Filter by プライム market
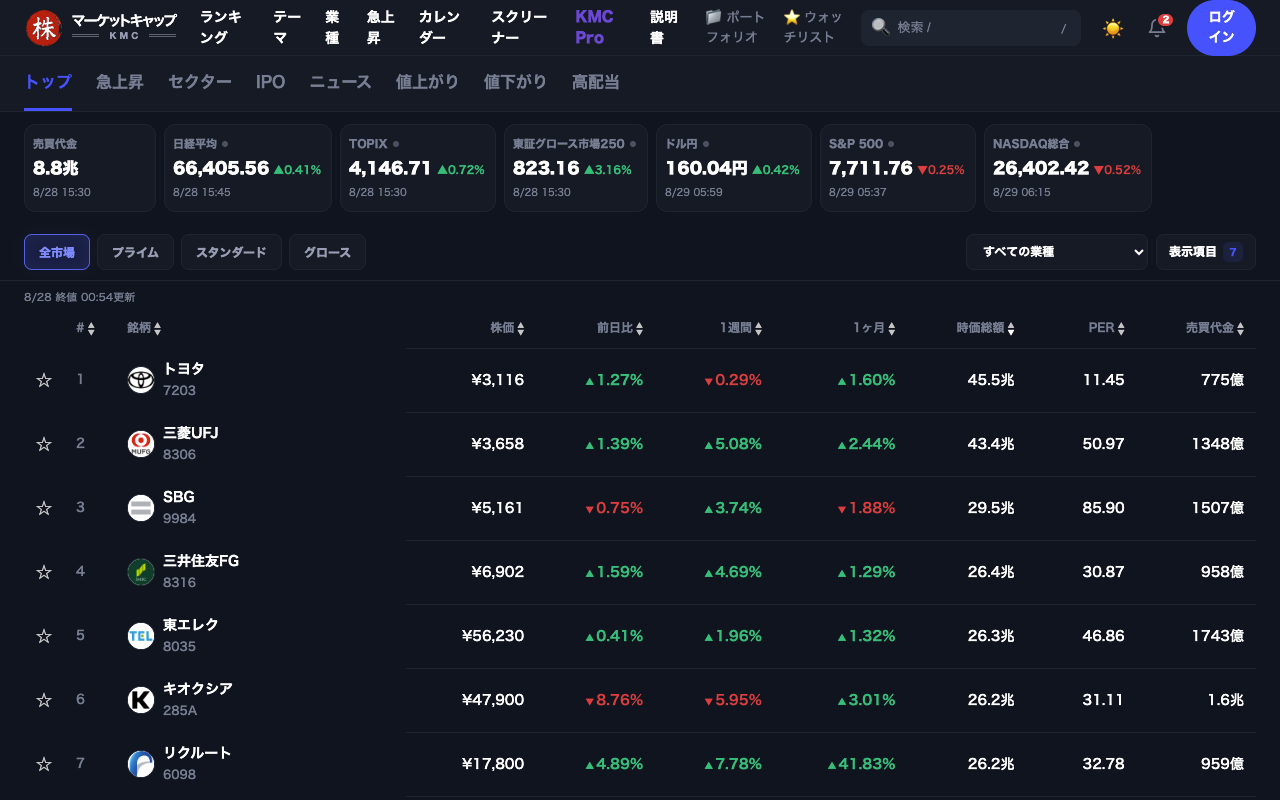The image size is (1280, 800). tap(135, 252)
